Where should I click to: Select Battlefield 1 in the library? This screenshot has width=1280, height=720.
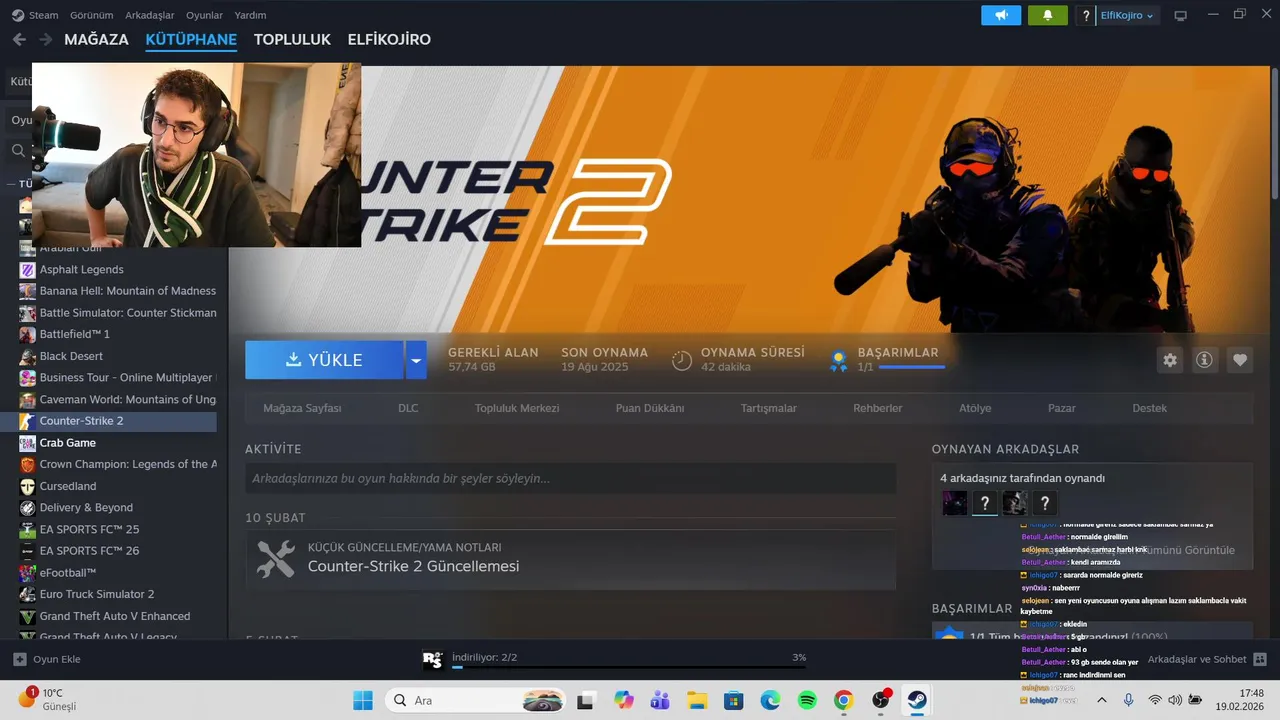(74, 334)
